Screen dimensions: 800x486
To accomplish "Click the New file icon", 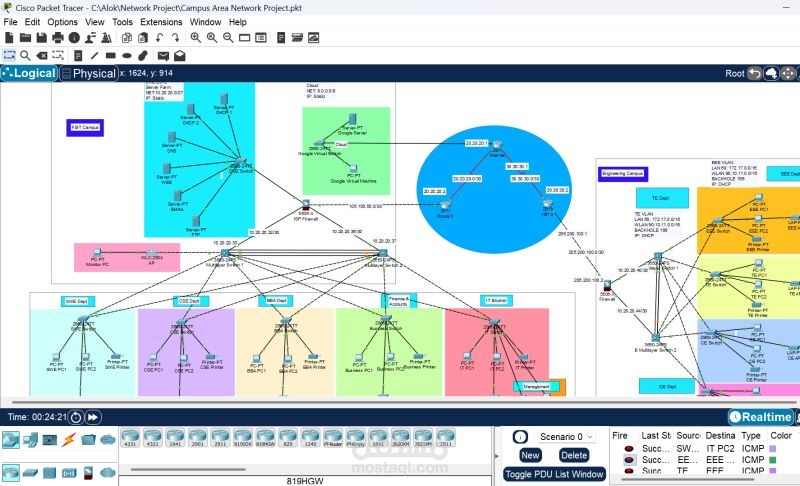I will [x=9, y=38].
